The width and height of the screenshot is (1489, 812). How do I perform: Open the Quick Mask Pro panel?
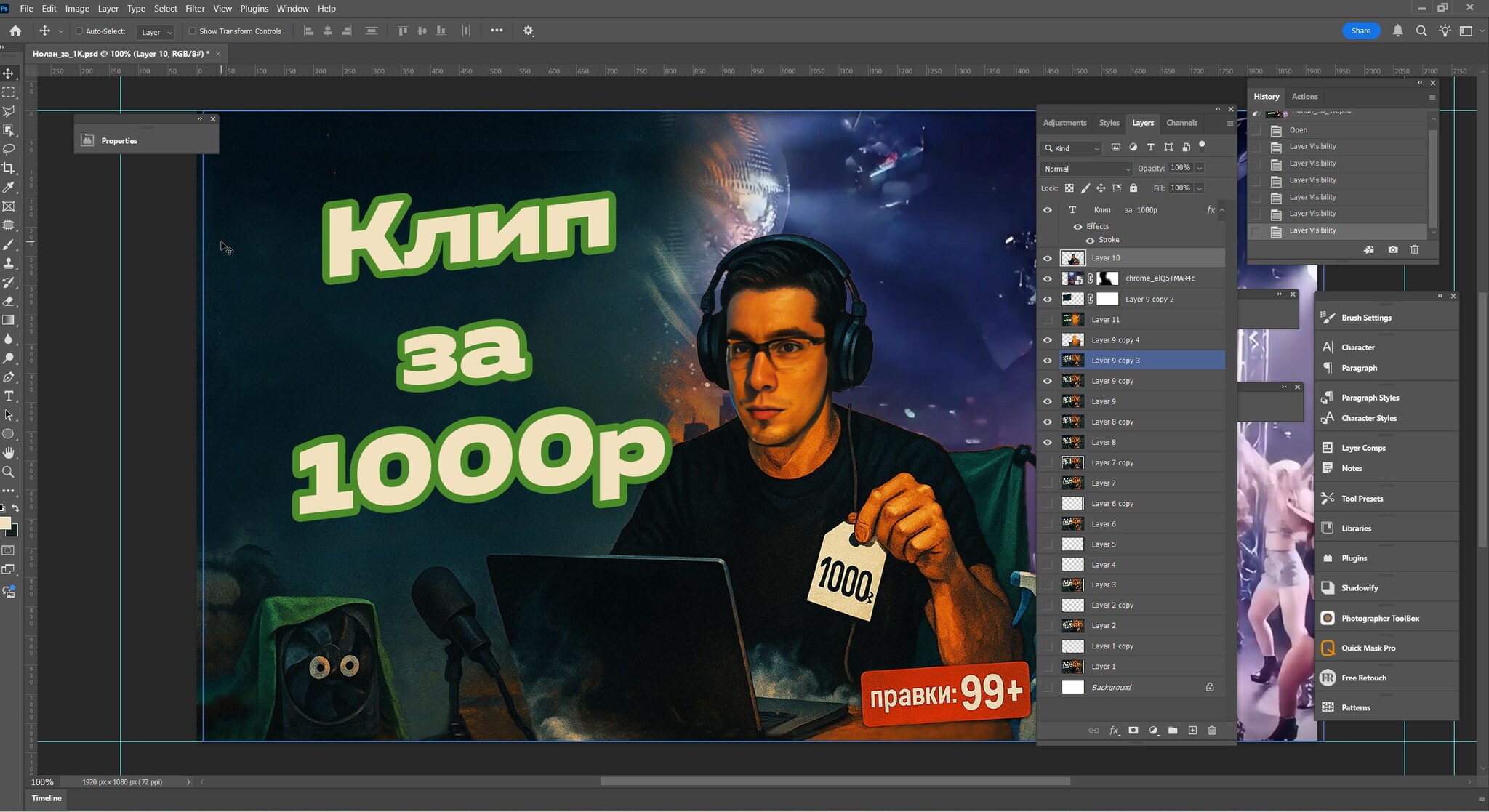1368,648
